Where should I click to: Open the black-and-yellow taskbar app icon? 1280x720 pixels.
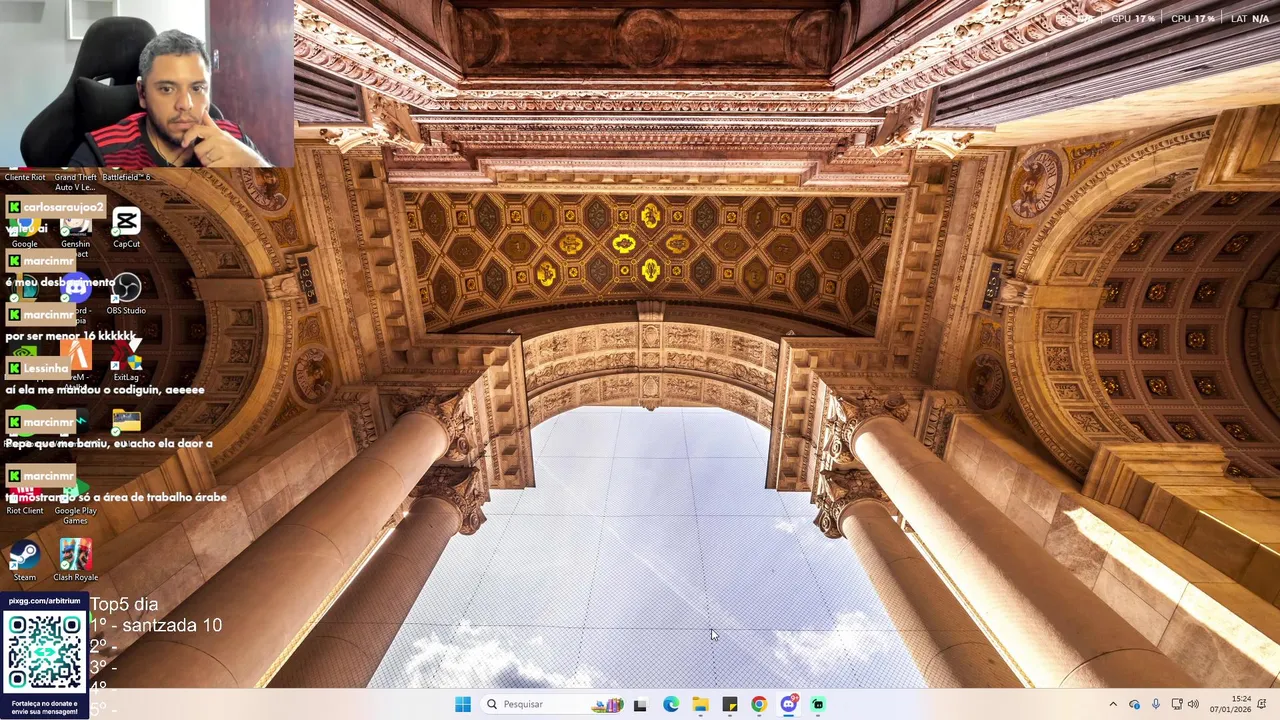[730, 704]
